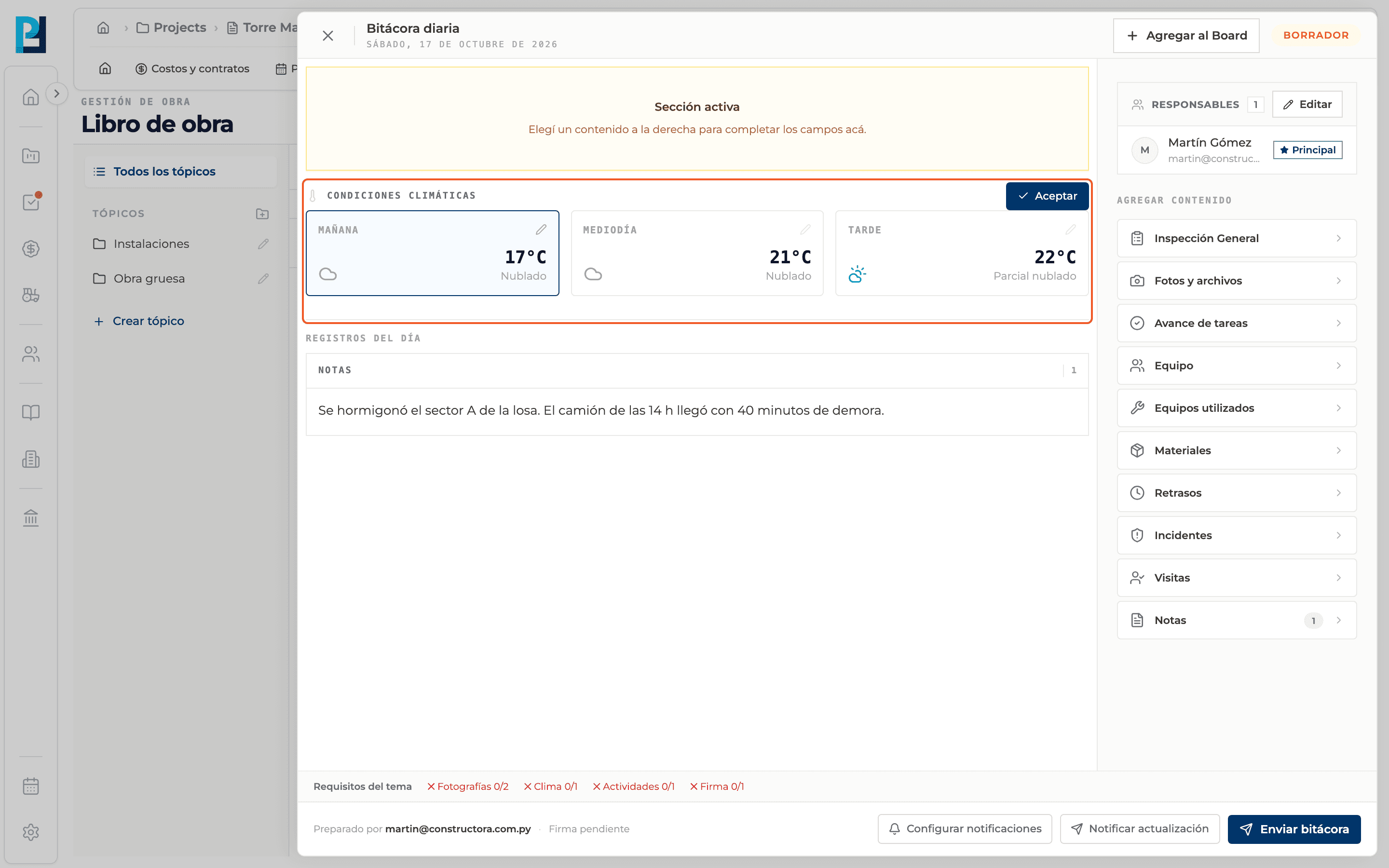Click Crear tópico link
This screenshot has height=868, width=1389.
pos(139,321)
